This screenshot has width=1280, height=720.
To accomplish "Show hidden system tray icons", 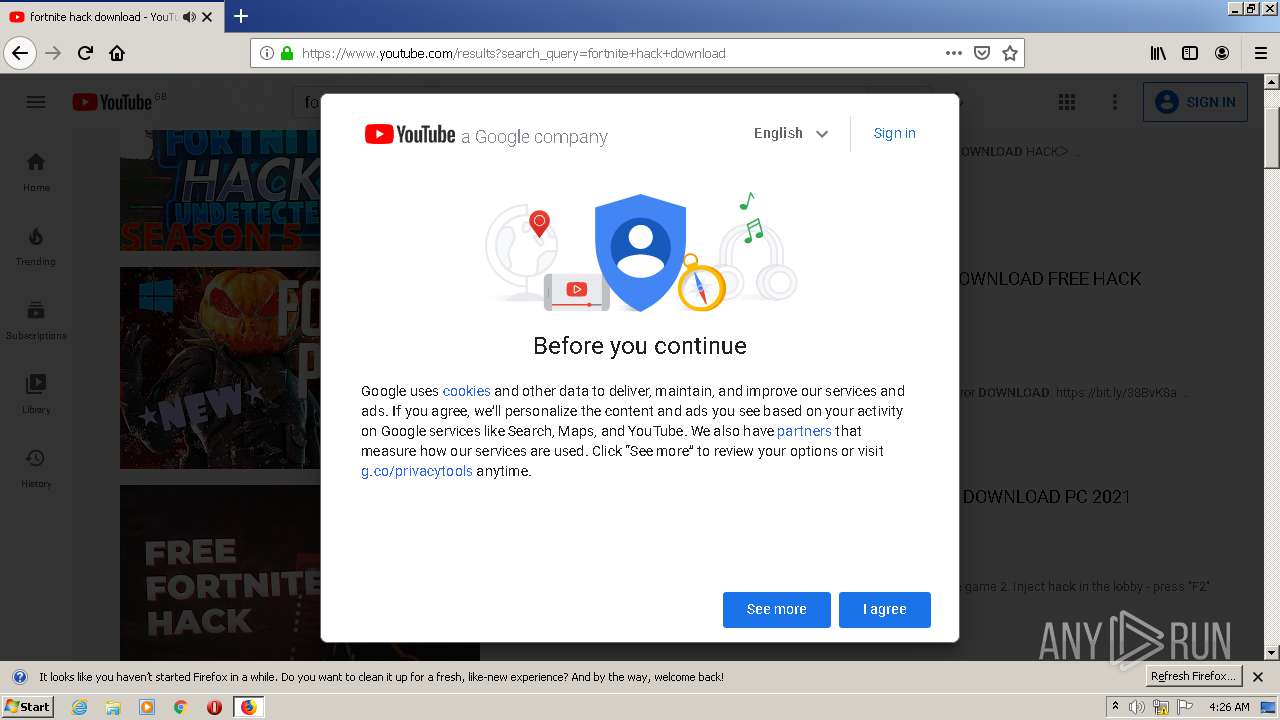I will click(1115, 707).
